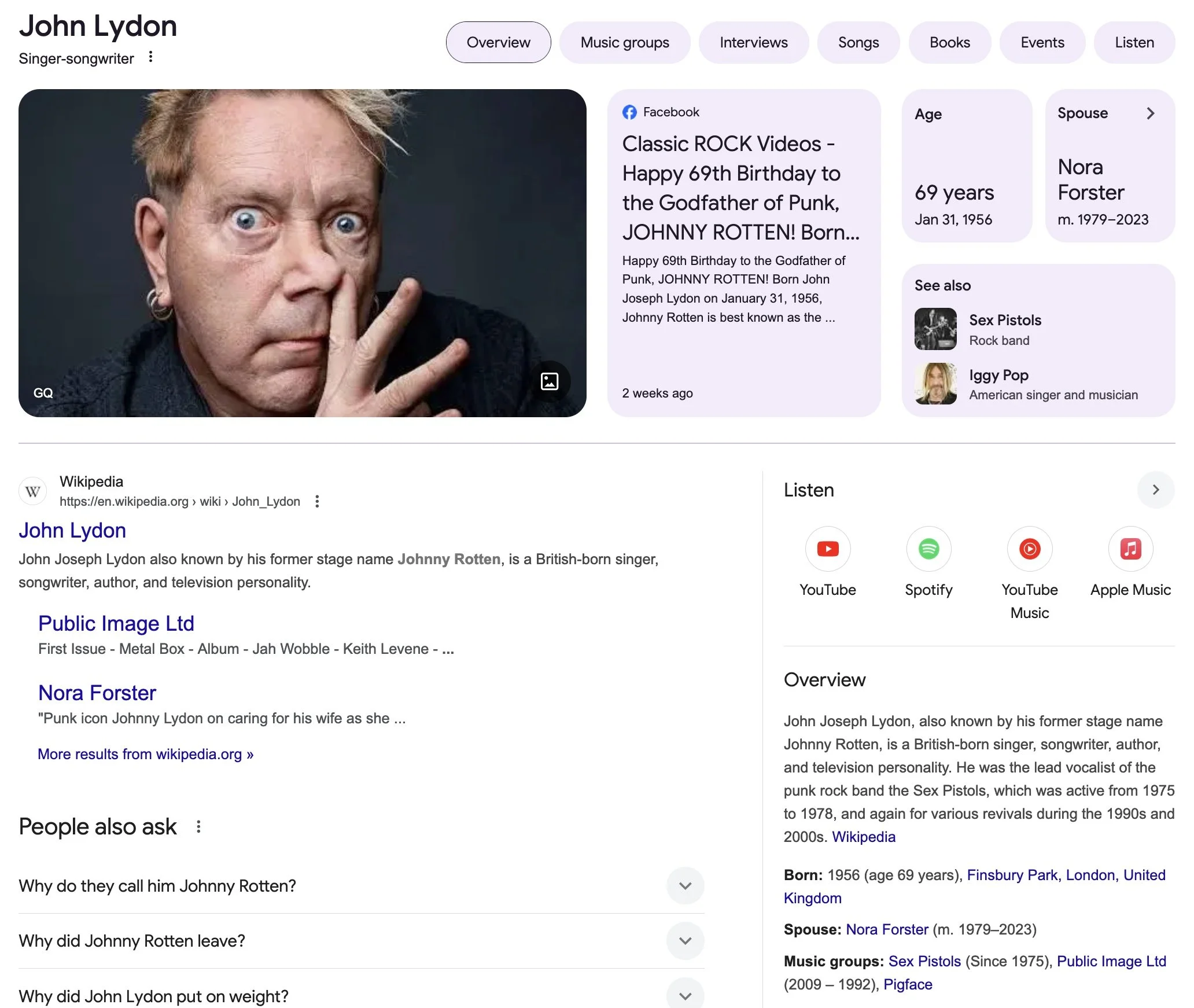Switch to Music groups tab

point(624,43)
